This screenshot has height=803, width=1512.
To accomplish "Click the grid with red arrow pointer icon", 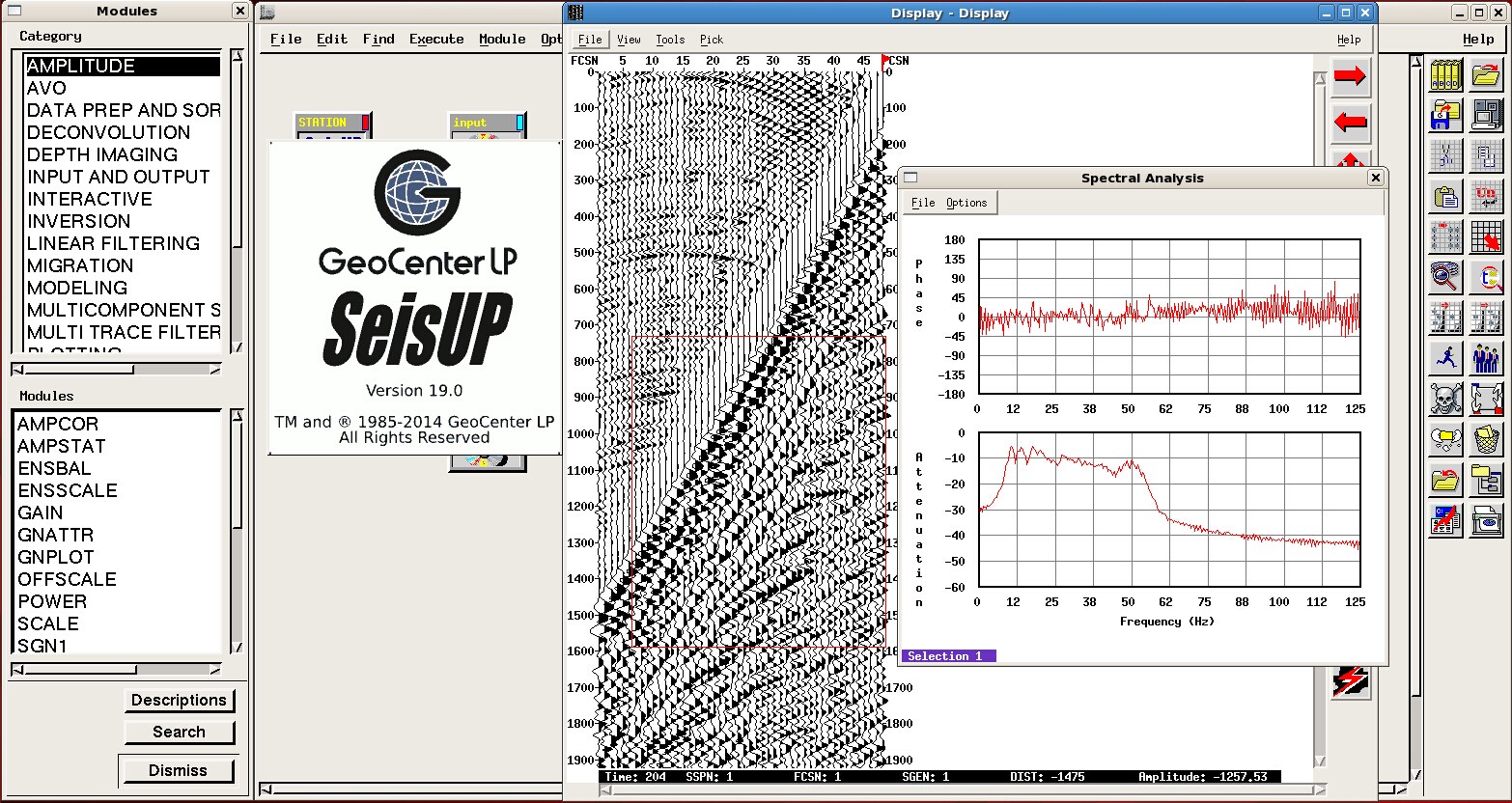I will click(x=1487, y=237).
